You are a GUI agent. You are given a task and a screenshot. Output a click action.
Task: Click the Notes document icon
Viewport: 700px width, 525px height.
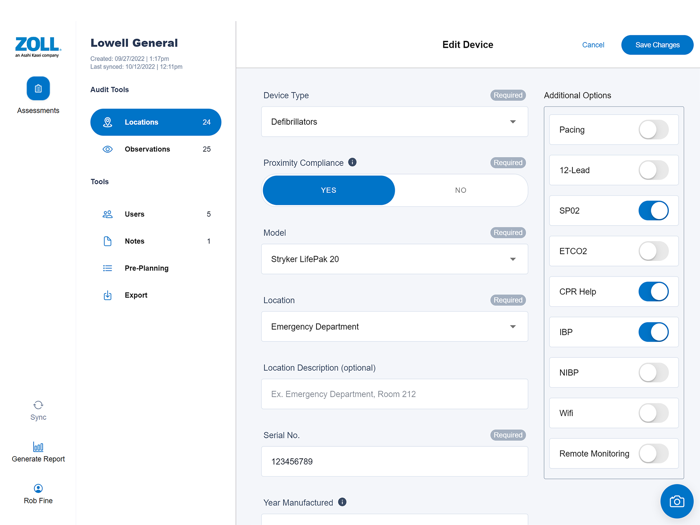coord(108,241)
